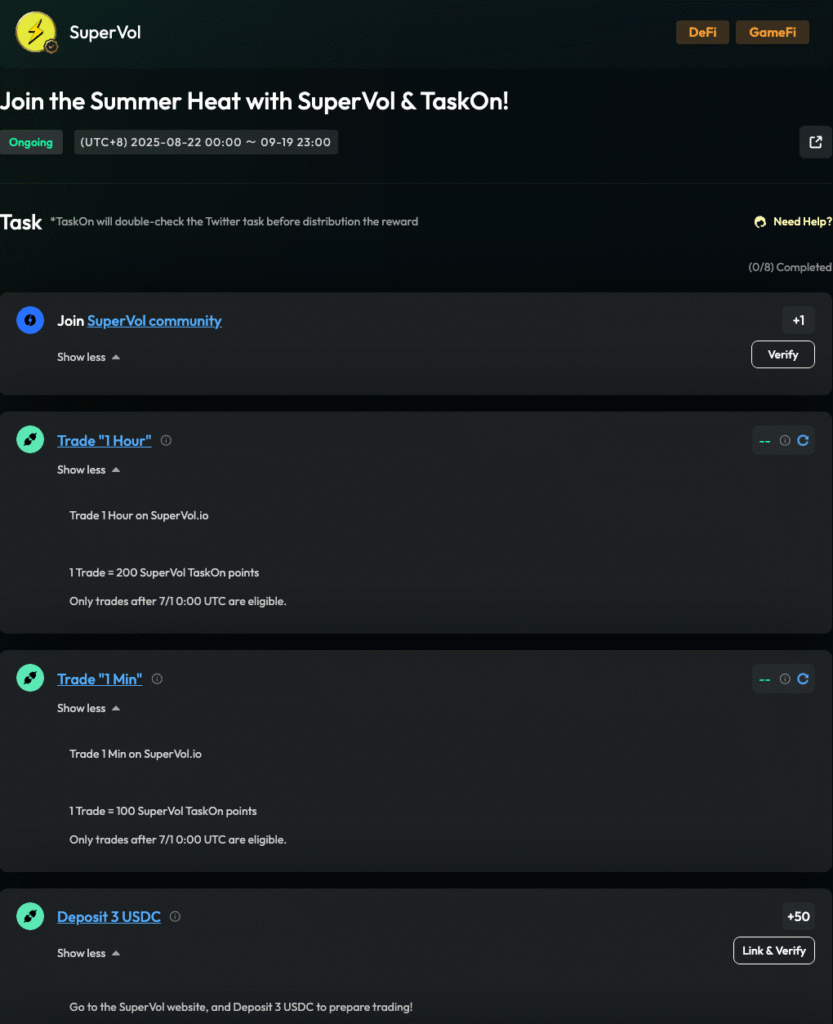Select the DeFi category tag

tap(703, 32)
